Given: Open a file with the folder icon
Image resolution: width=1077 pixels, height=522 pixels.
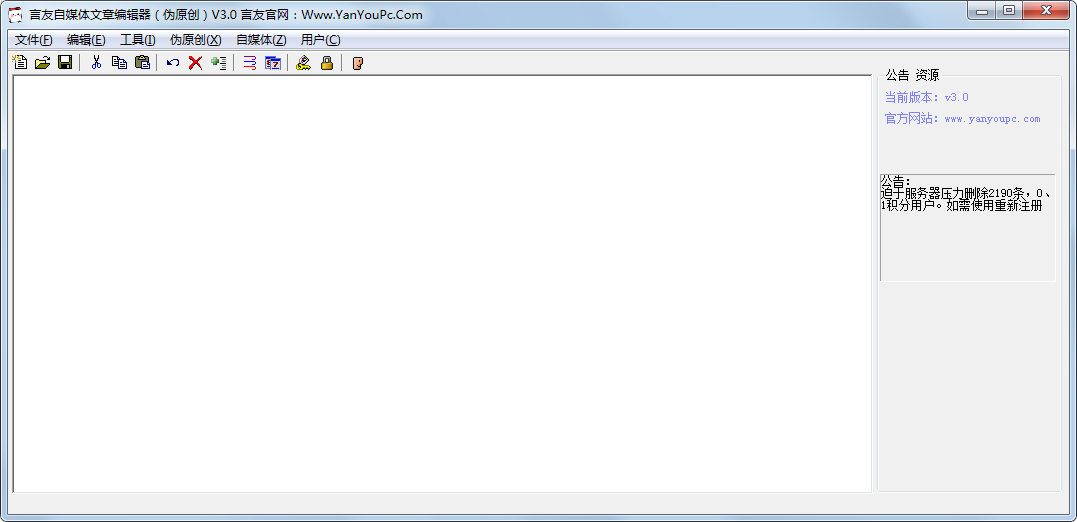Looking at the screenshot, I should tap(43, 63).
